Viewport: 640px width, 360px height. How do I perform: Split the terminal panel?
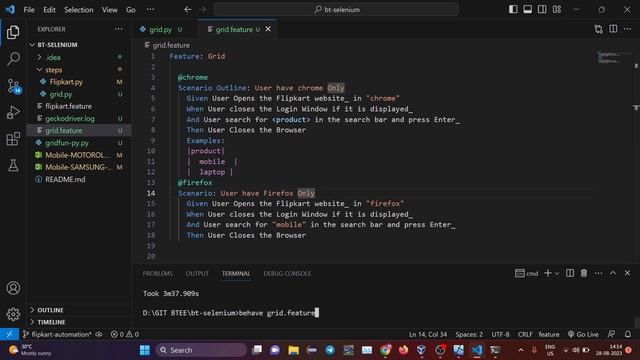coord(570,273)
